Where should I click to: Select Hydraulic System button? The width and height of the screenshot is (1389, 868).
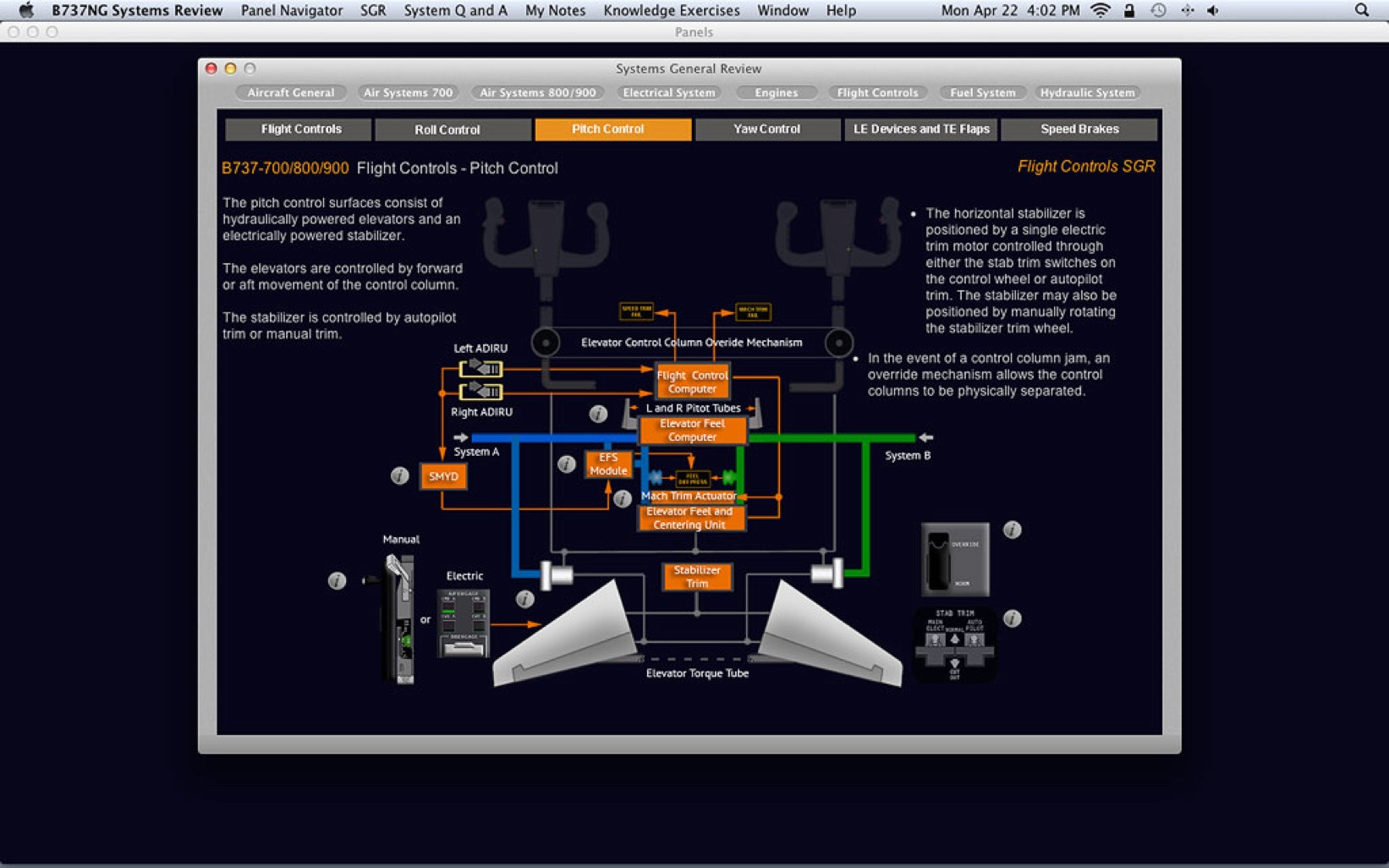(x=1087, y=92)
